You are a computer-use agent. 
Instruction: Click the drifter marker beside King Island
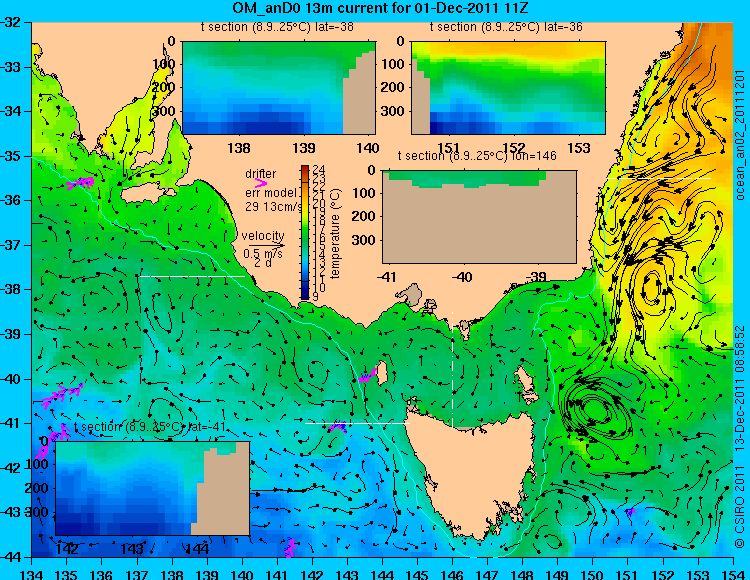tap(367, 376)
